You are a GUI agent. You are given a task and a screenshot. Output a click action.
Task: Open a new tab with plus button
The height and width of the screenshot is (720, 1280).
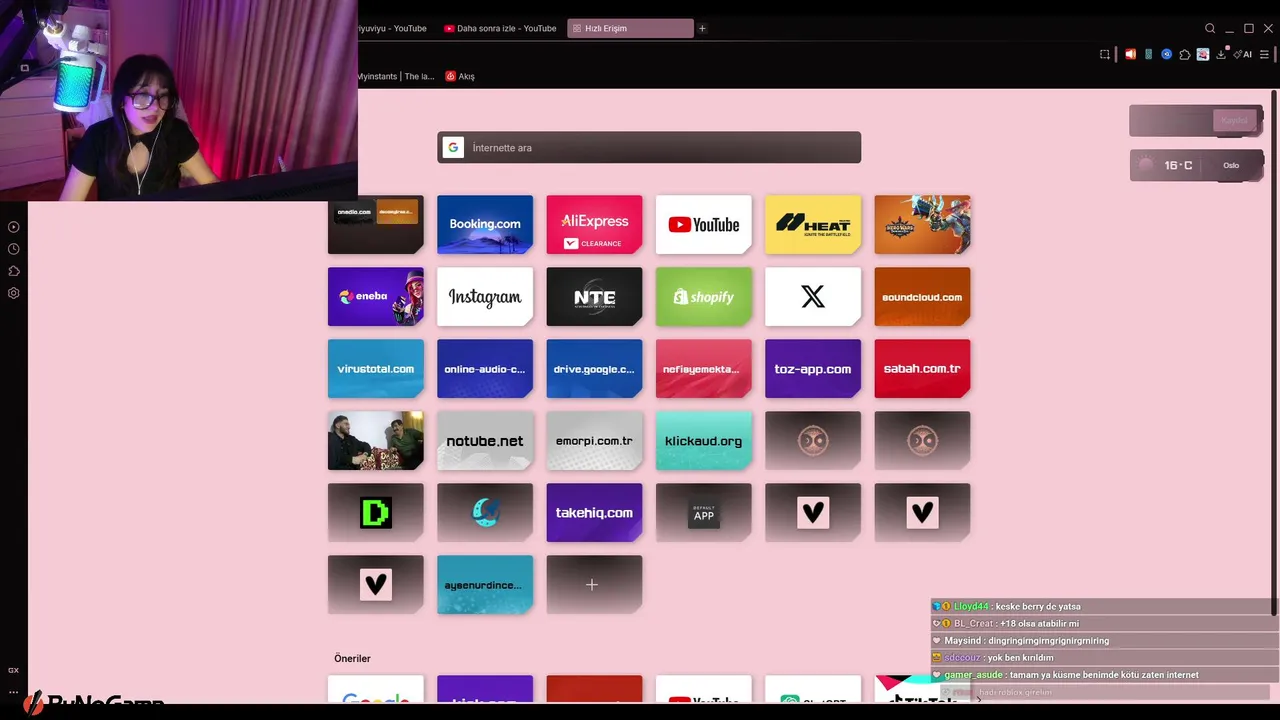(702, 28)
